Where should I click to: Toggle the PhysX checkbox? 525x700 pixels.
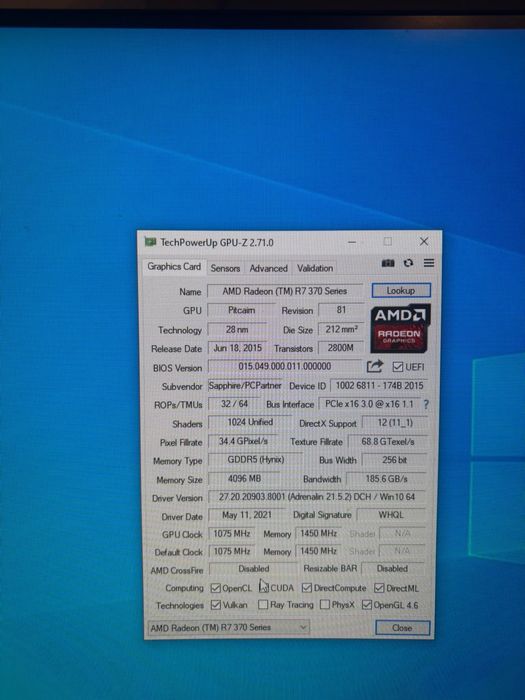coord(325,604)
